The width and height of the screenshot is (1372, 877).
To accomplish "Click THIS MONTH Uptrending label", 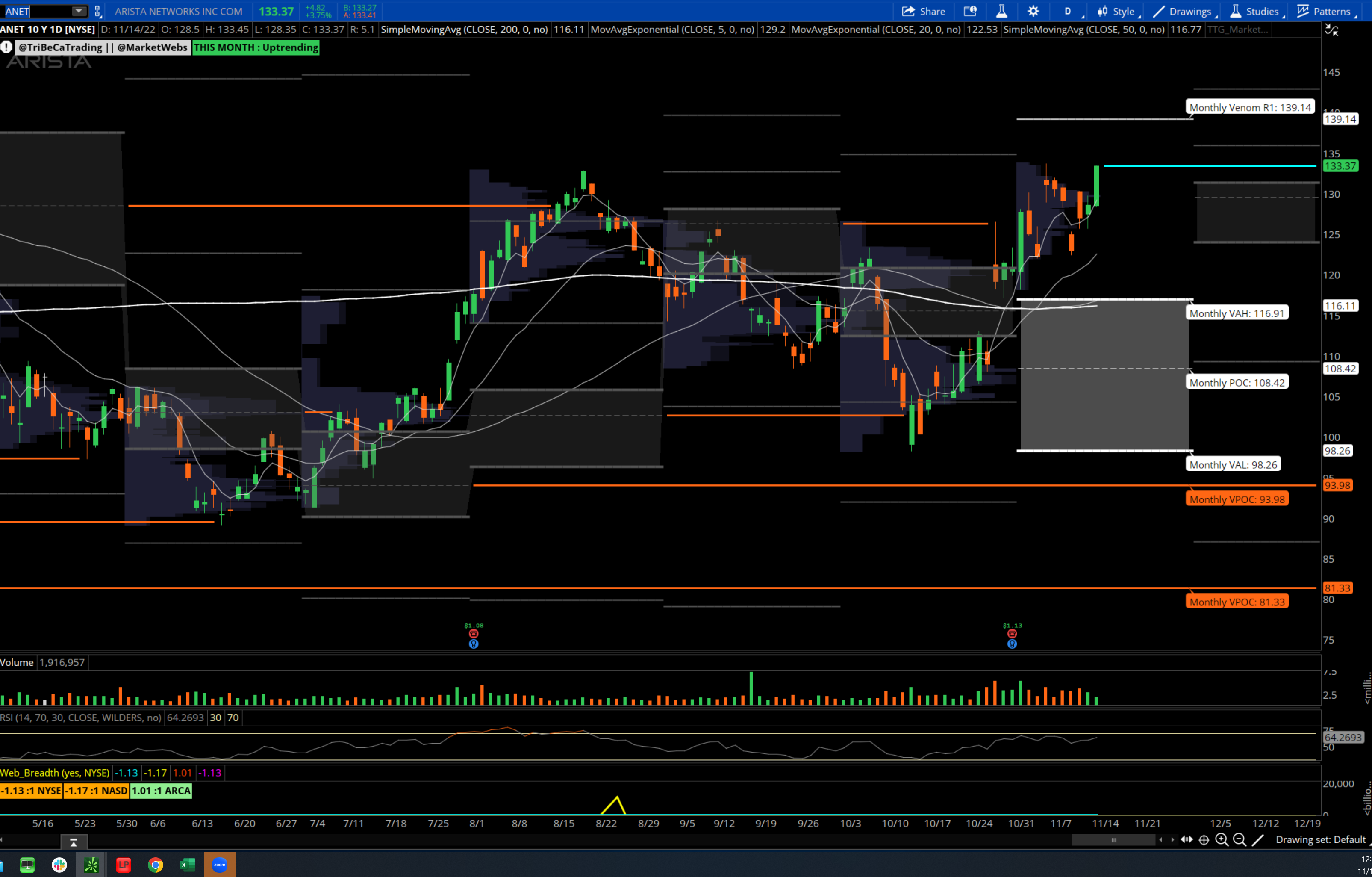I will [256, 47].
